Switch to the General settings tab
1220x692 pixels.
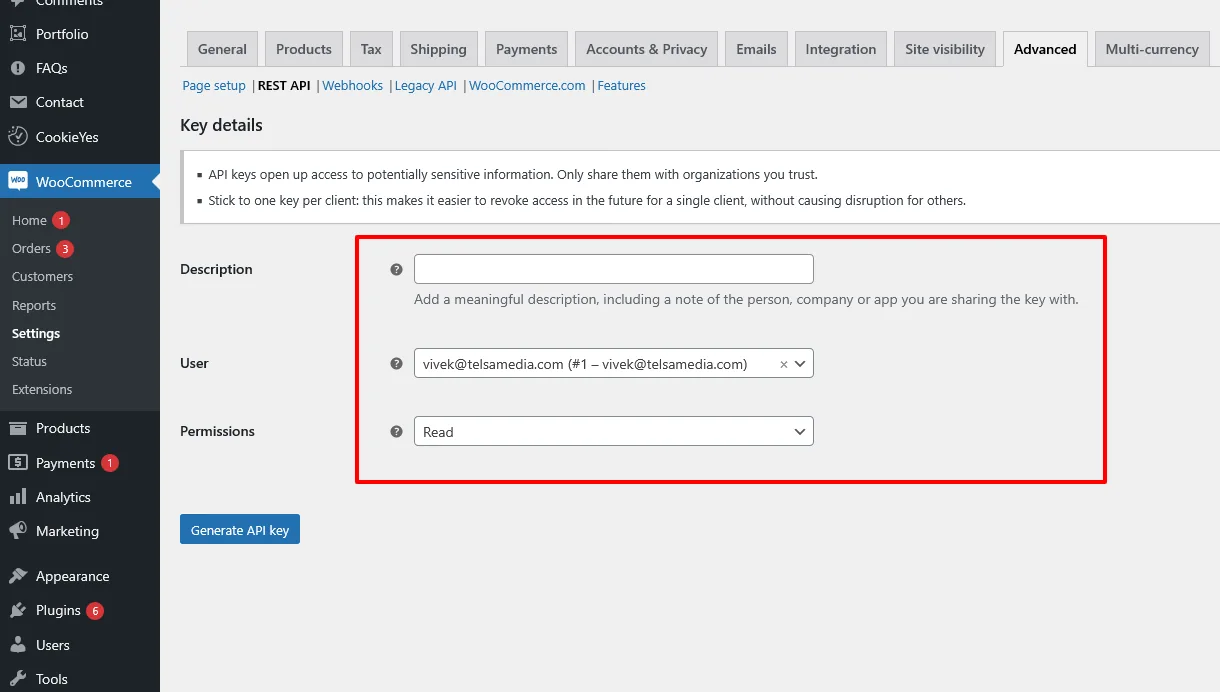click(x=222, y=49)
